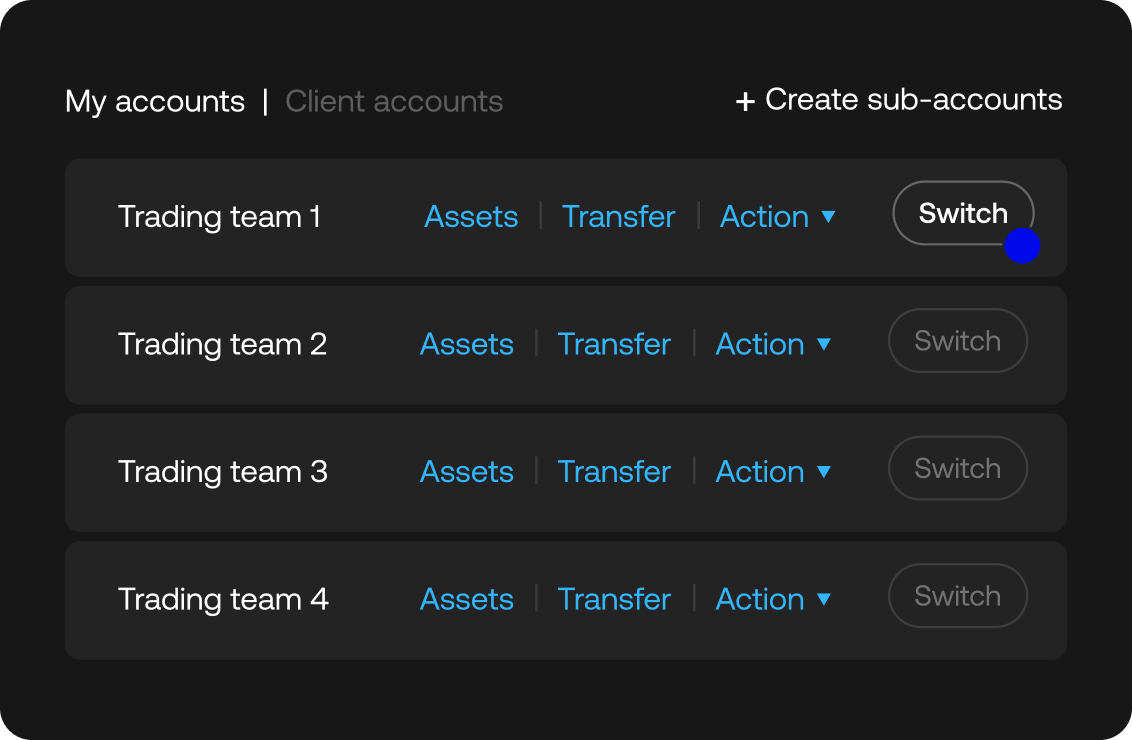
Task: Open Assets for Trading team 2
Action: pos(466,344)
